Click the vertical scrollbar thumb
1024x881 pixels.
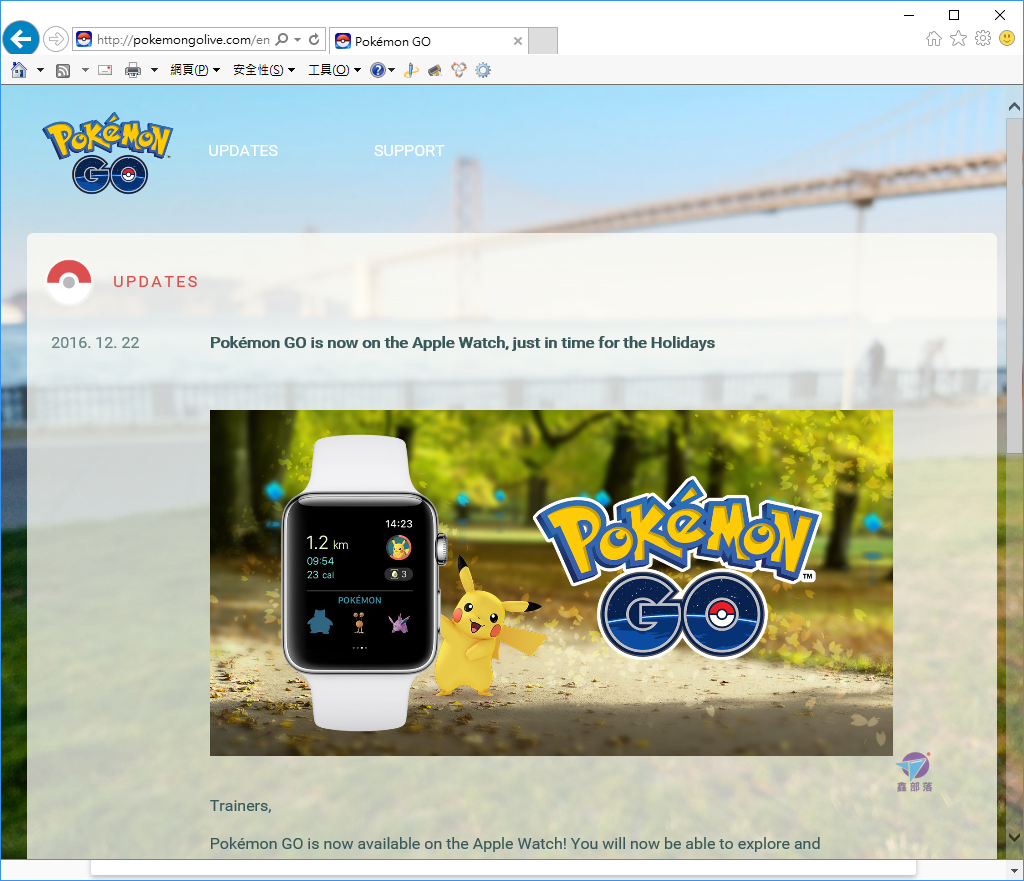pos(1014,285)
